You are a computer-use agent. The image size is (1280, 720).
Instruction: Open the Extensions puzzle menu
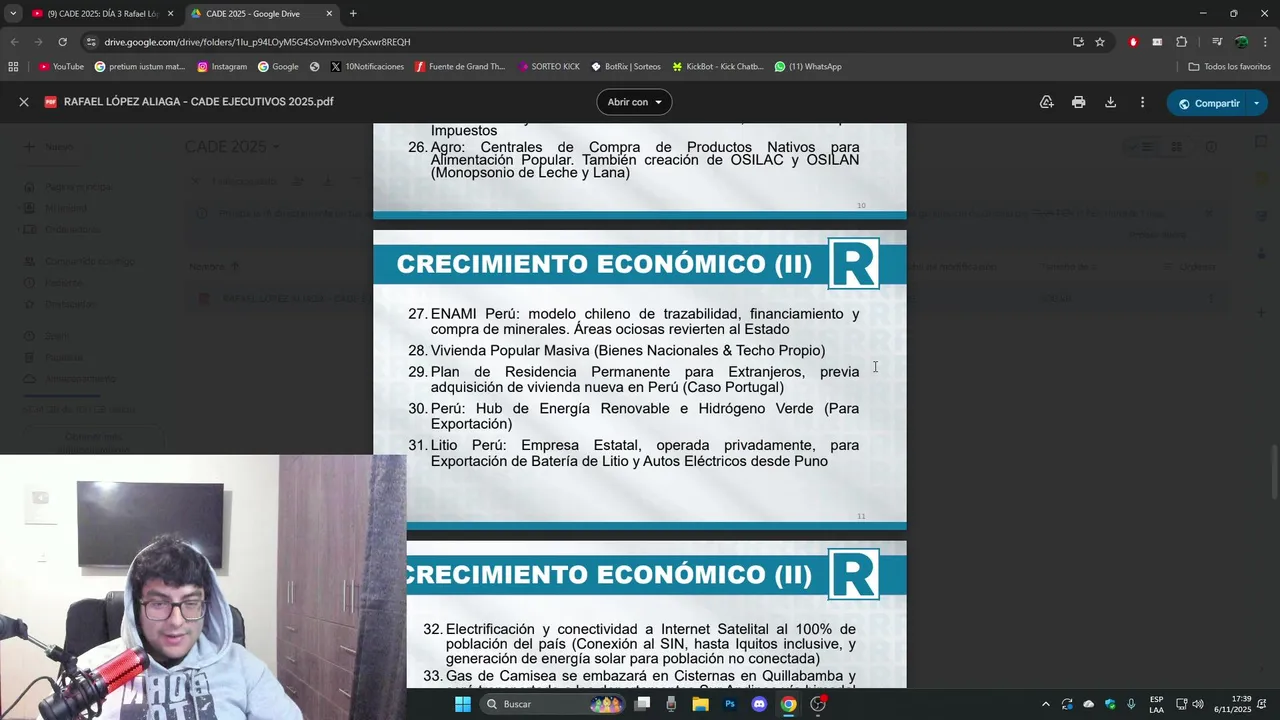click(1182, 42)
